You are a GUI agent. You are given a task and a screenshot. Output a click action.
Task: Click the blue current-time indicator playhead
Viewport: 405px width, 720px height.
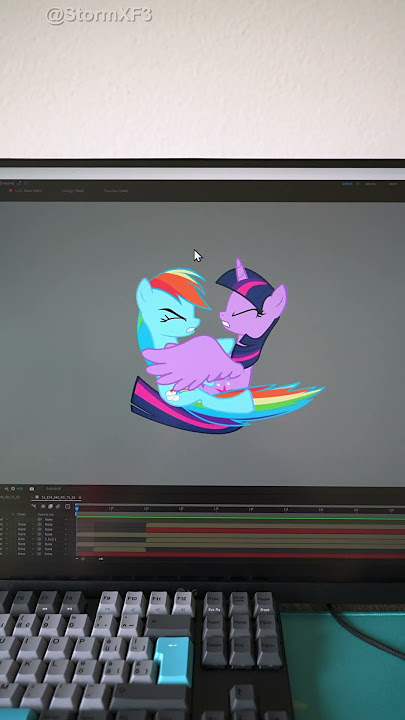pyautogui.click(x=77, y=509)
